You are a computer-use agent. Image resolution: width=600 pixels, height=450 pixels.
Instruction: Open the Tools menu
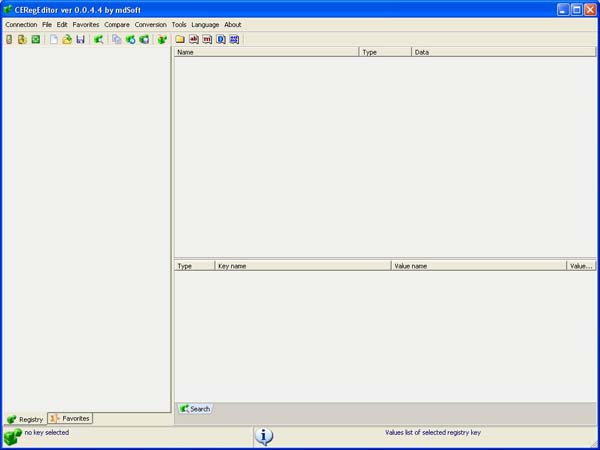pos(179,24)
